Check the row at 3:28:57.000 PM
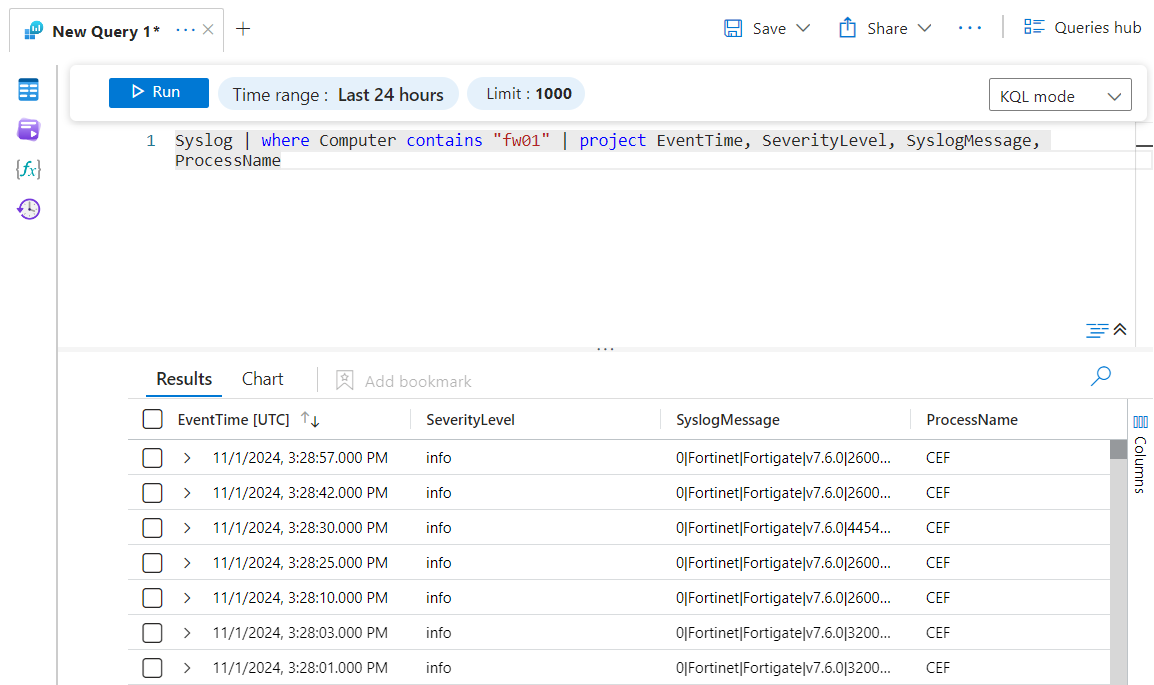This screenshot has height=685, width=1154. click(x=152, y=458)
